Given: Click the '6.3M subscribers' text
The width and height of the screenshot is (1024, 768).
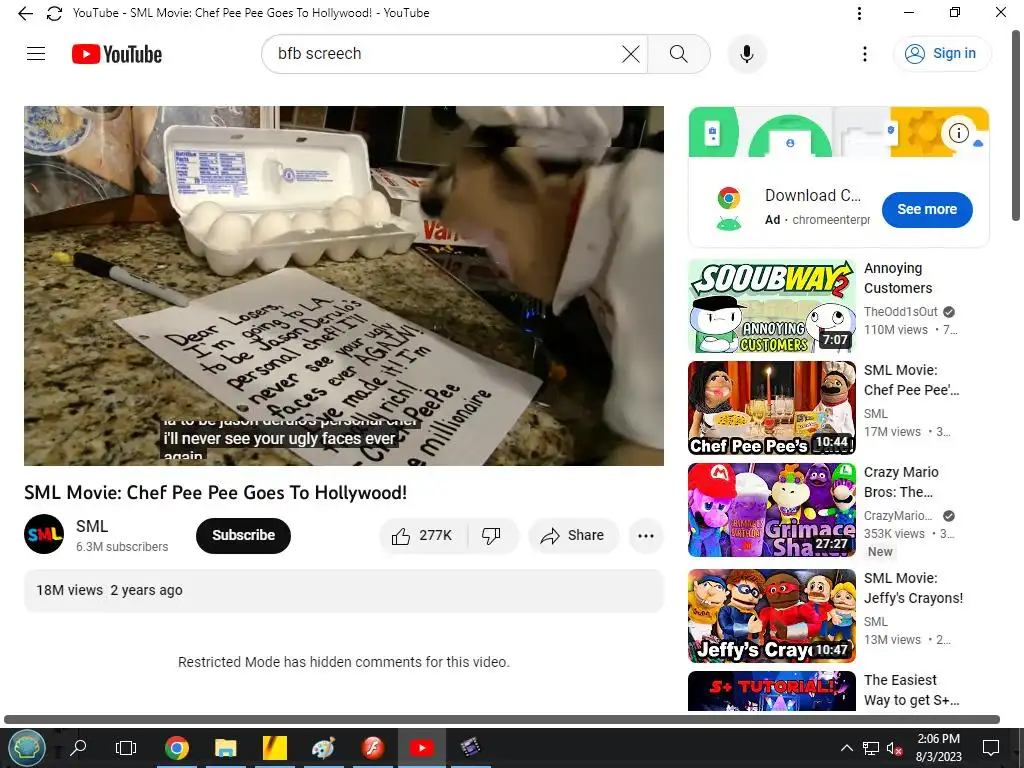Looking at the screenshot, I should tap(122, 547).
